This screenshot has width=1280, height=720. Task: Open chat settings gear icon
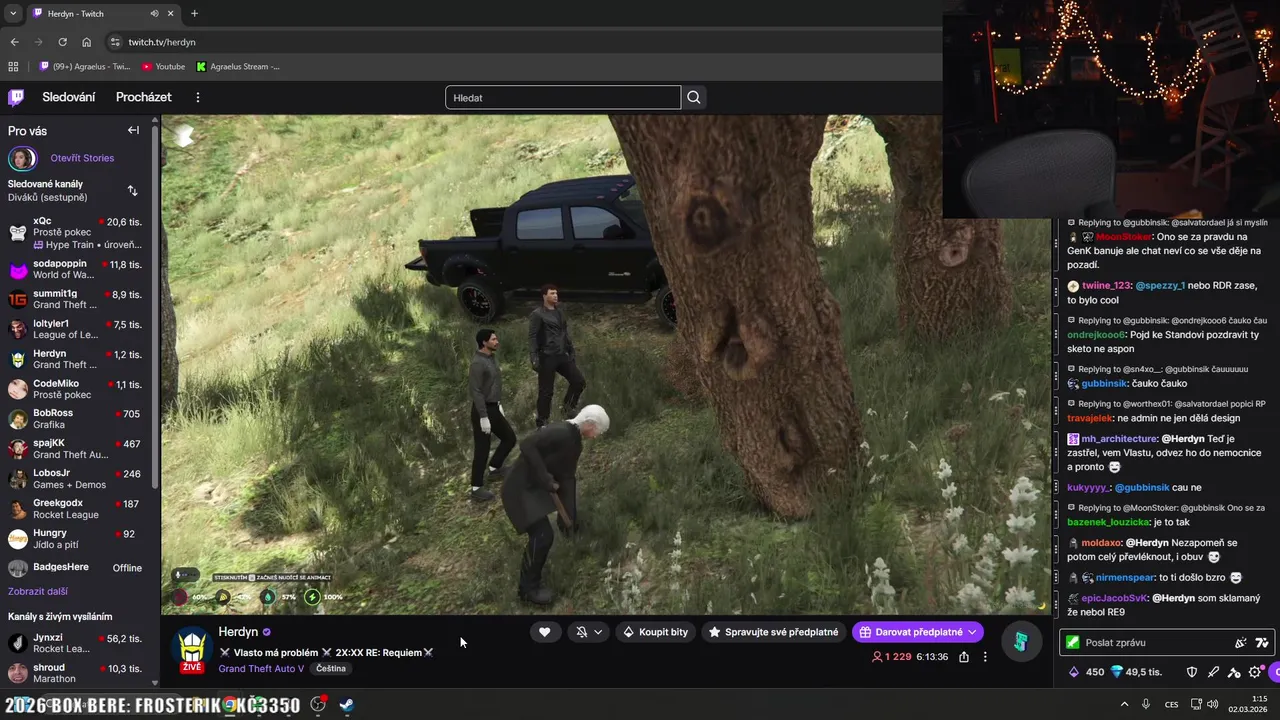[1255, 672]
